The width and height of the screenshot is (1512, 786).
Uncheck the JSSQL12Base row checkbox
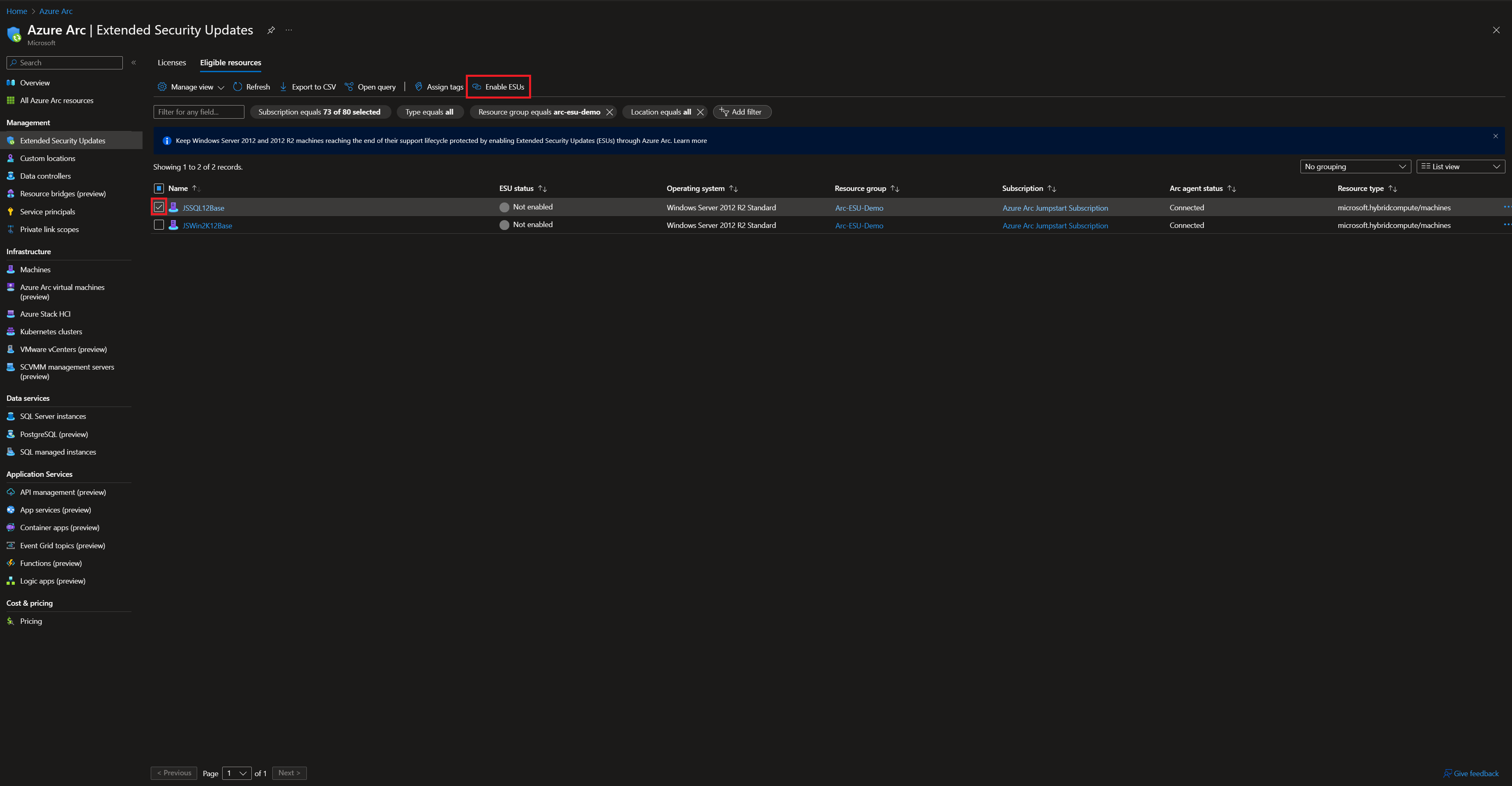159,207
